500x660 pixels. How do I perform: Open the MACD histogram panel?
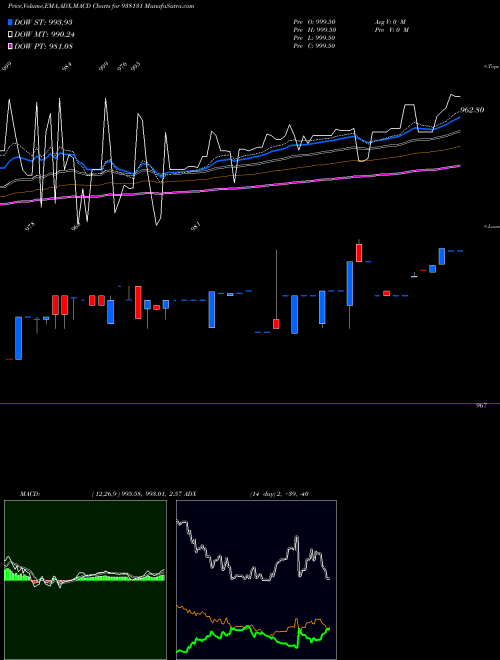tap(85, 580)
